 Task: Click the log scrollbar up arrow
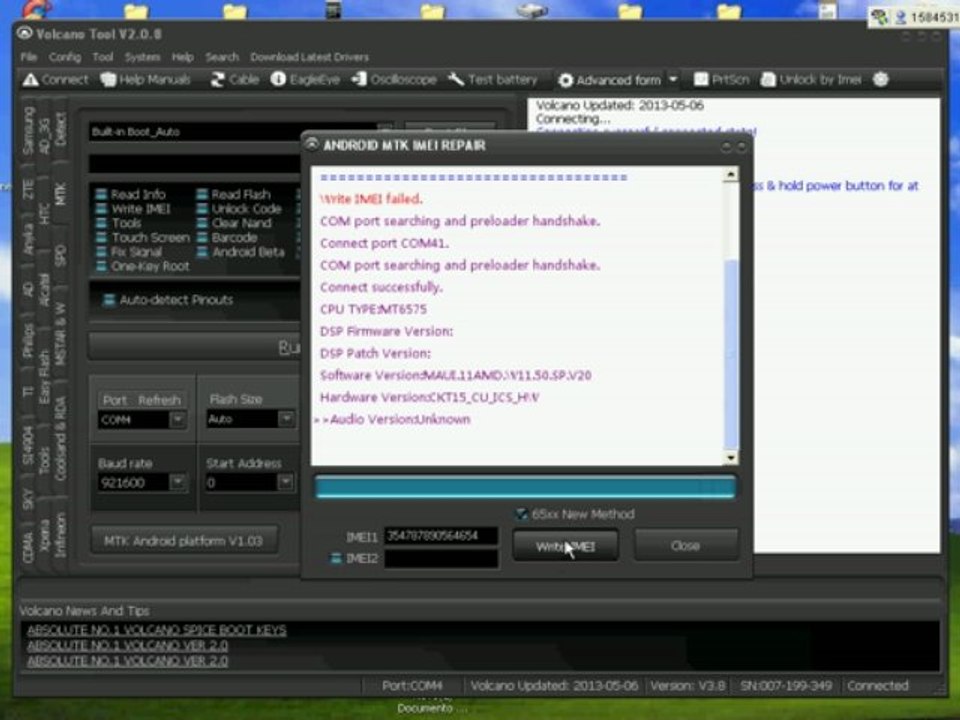coord(730,174)
